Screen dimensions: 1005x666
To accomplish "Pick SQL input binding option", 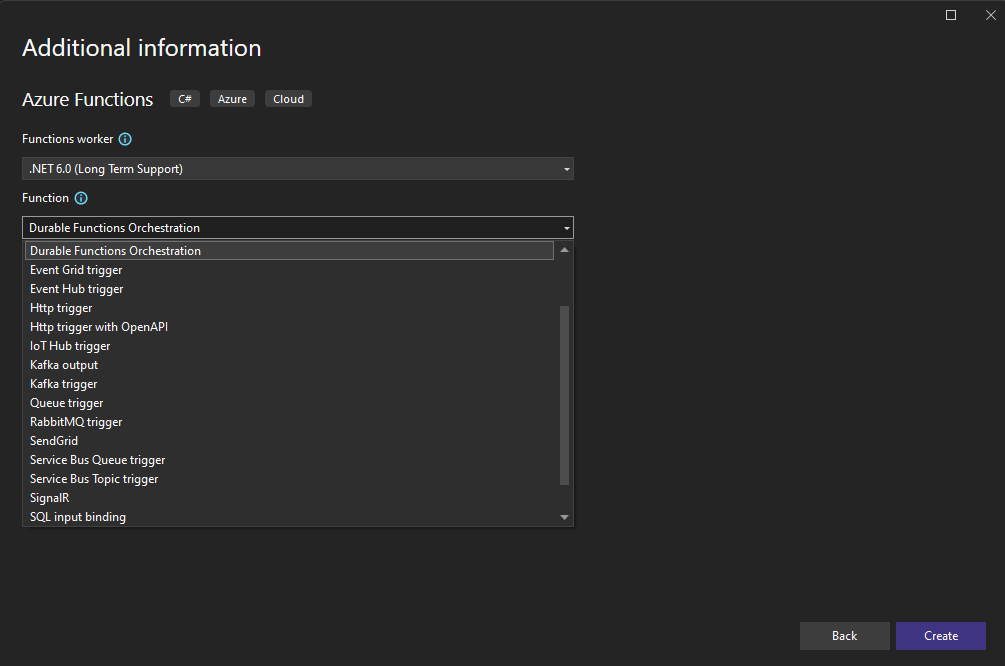I will (x=78, y=517).
